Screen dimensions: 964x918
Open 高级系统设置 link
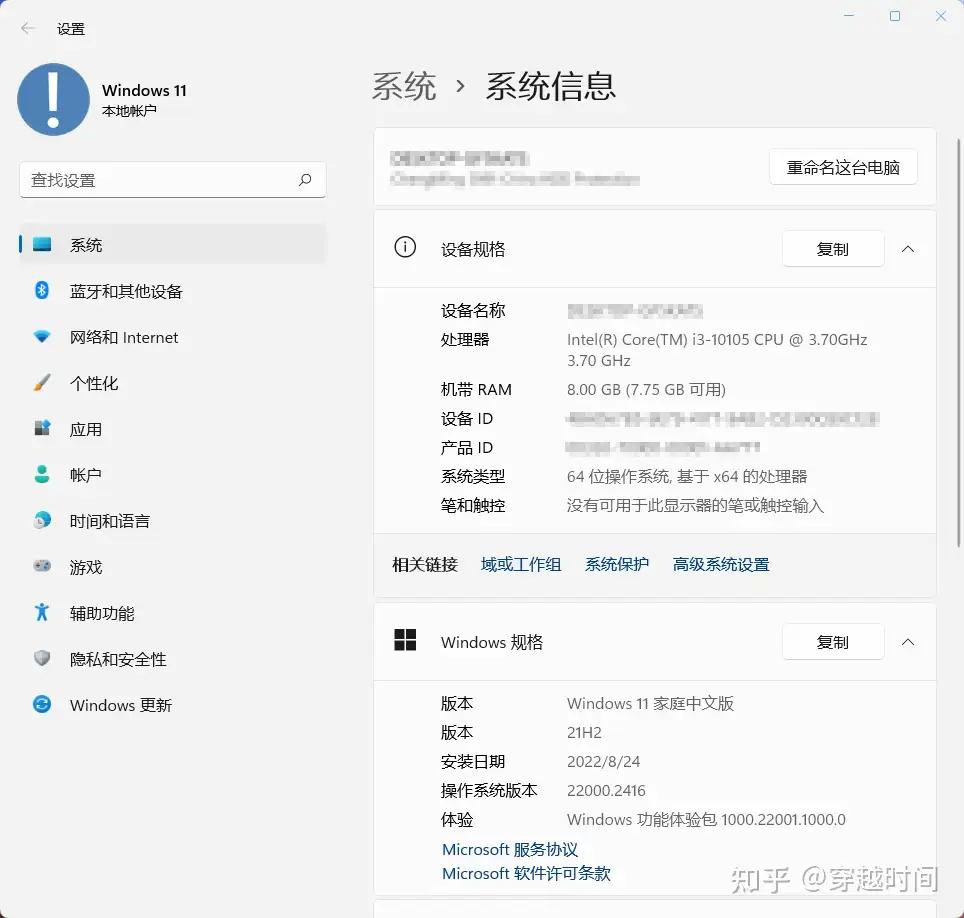click(x=721, y=564)
